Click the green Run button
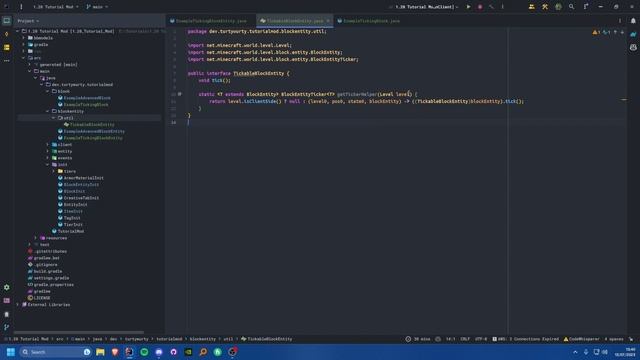The width and height of the screenshot is (640, 360). pyautogui.click(x=468, y=7)
